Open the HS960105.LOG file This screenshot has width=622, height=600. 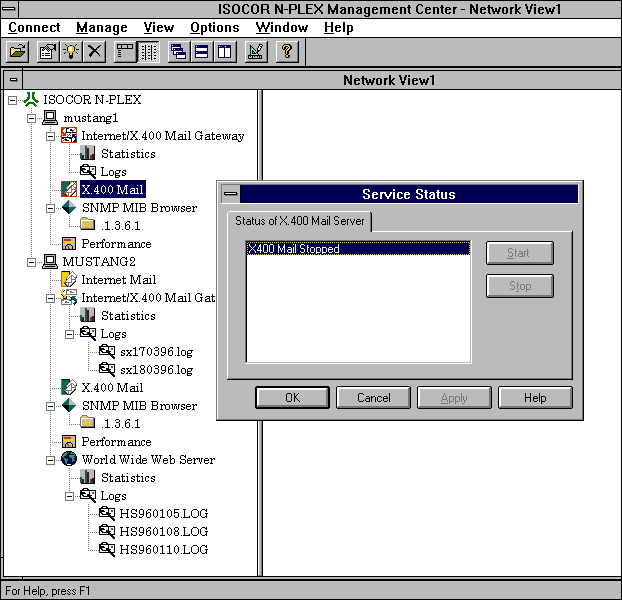click(x=163, y=514)
